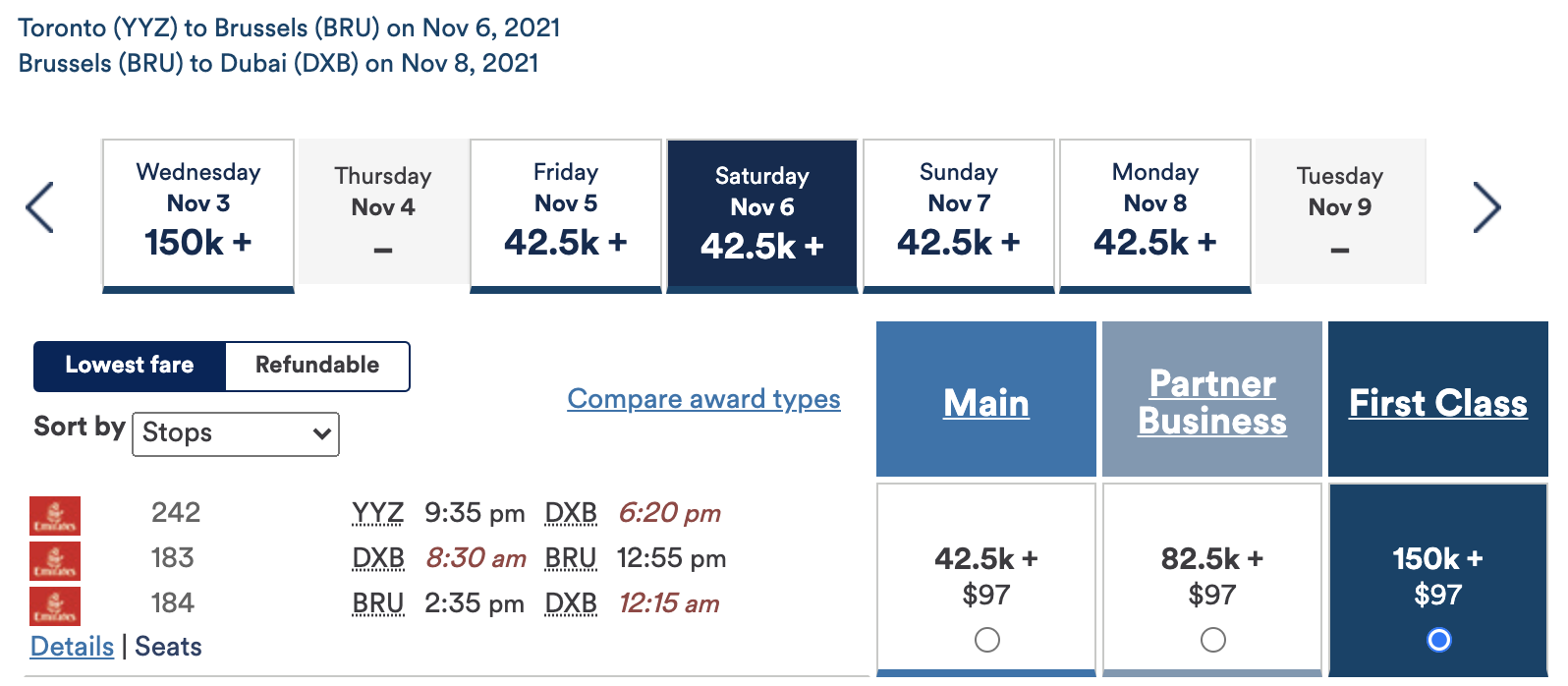The width and height of the screenshot is (1568, 686).
Task: Click the Partner Business column header
Action: pos(1212,402)
